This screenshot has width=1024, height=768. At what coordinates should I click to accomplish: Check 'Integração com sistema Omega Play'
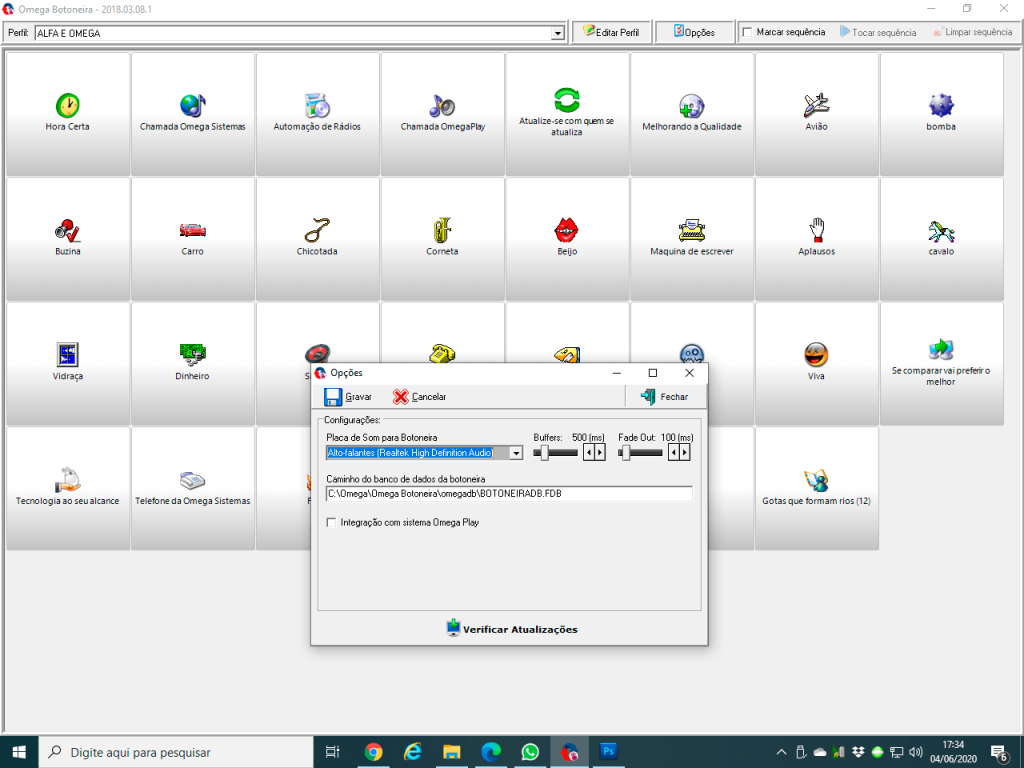(x=332, y=522)
